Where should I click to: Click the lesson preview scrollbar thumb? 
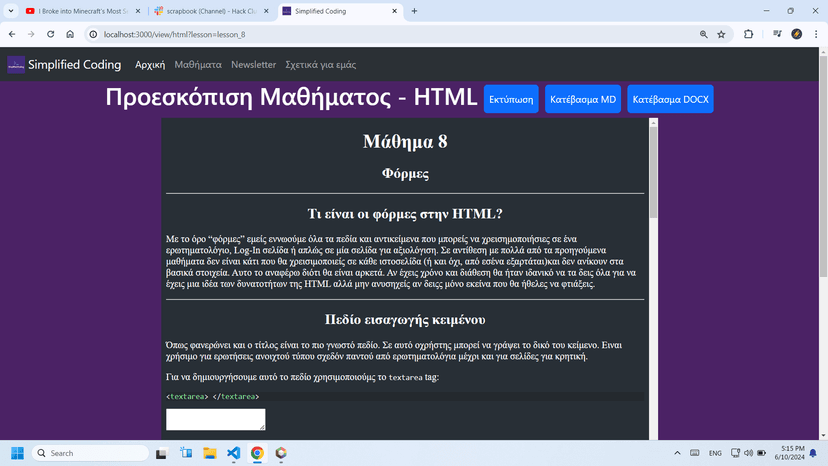tap(653, 172)
